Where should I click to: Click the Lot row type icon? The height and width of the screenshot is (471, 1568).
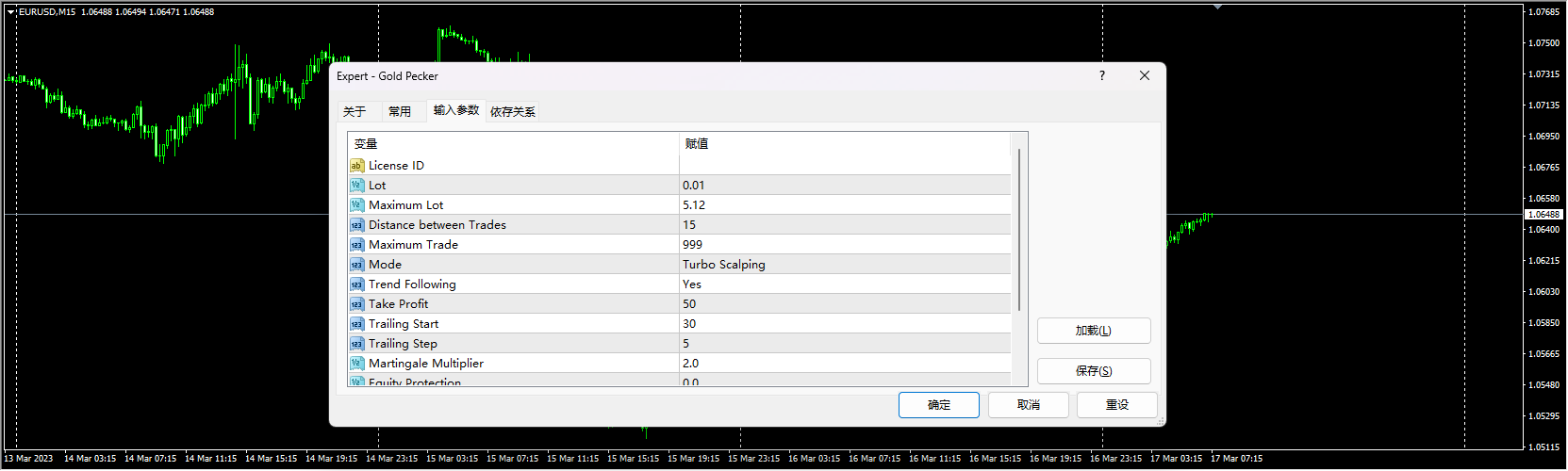[x=356, y=186]
